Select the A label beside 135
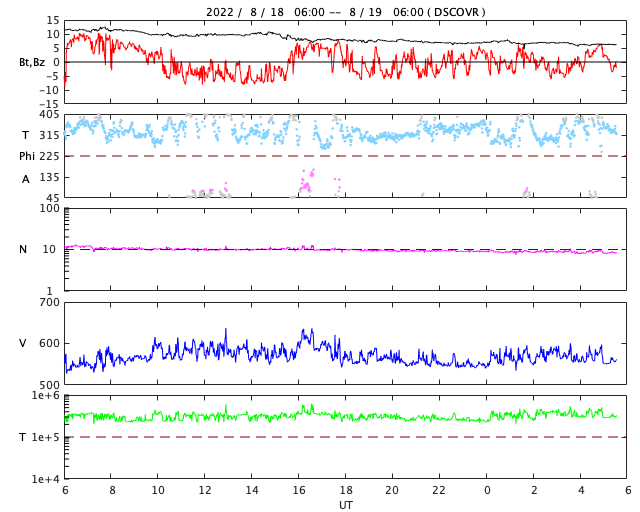640x512 pixels. pyautogui.click(x=26, y=179)
